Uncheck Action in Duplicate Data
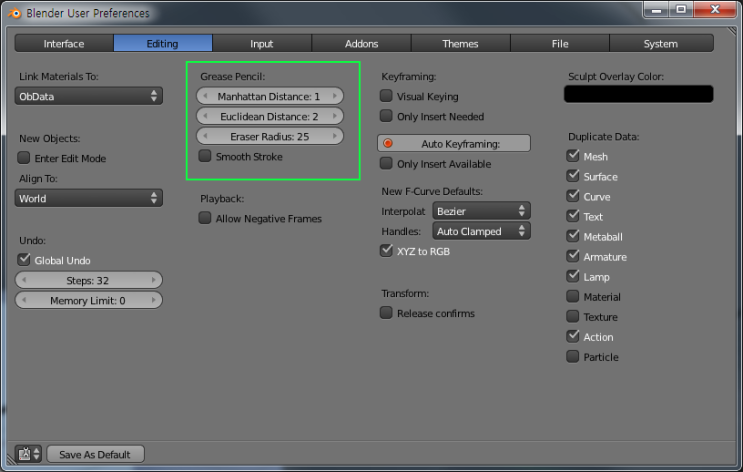 pyautogui.click(x=573, y=336)
